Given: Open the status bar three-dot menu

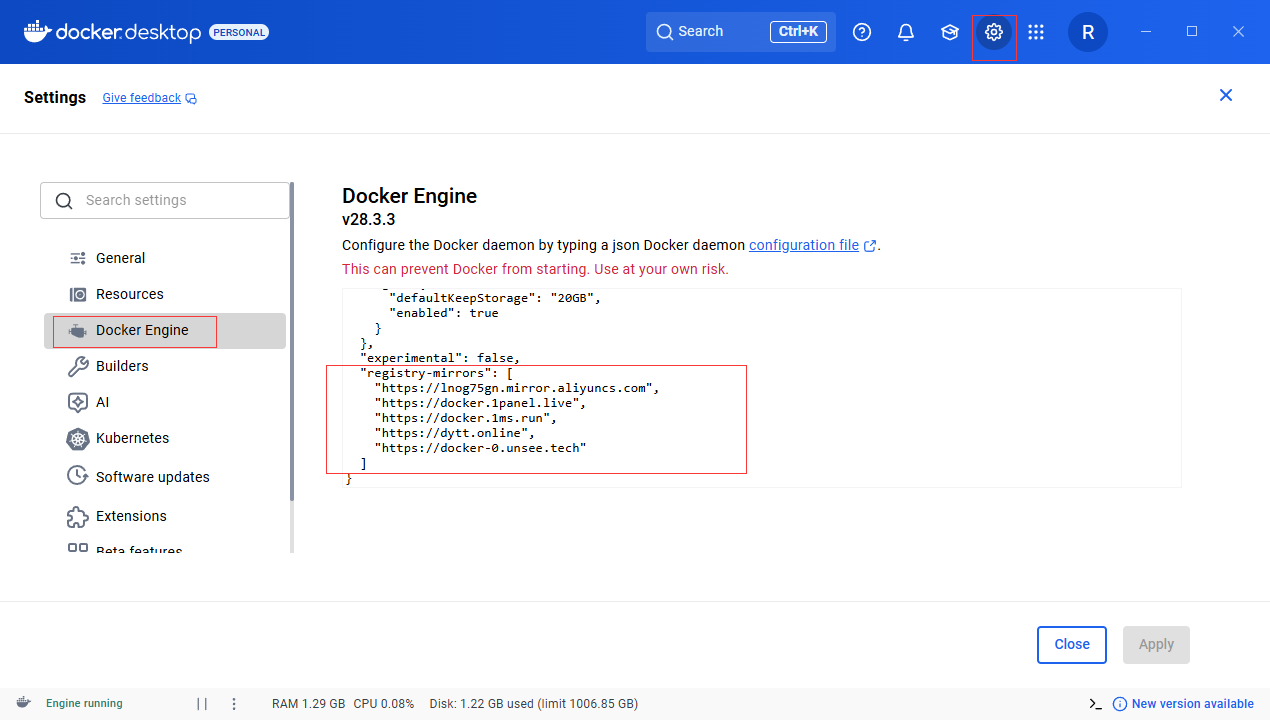Looking at the screenshot, I should pos(234,704).
